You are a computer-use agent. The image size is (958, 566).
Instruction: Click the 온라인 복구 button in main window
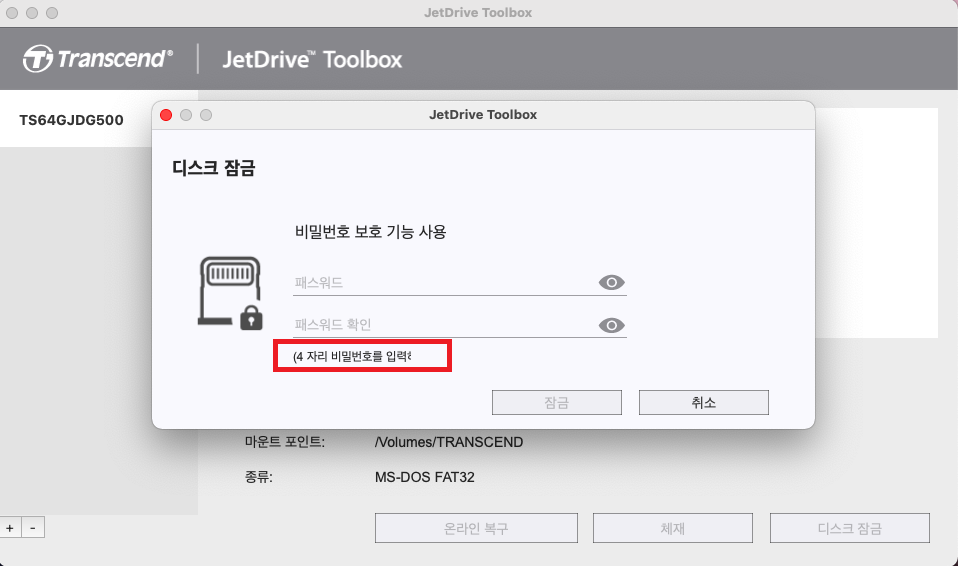pos(476,528)
